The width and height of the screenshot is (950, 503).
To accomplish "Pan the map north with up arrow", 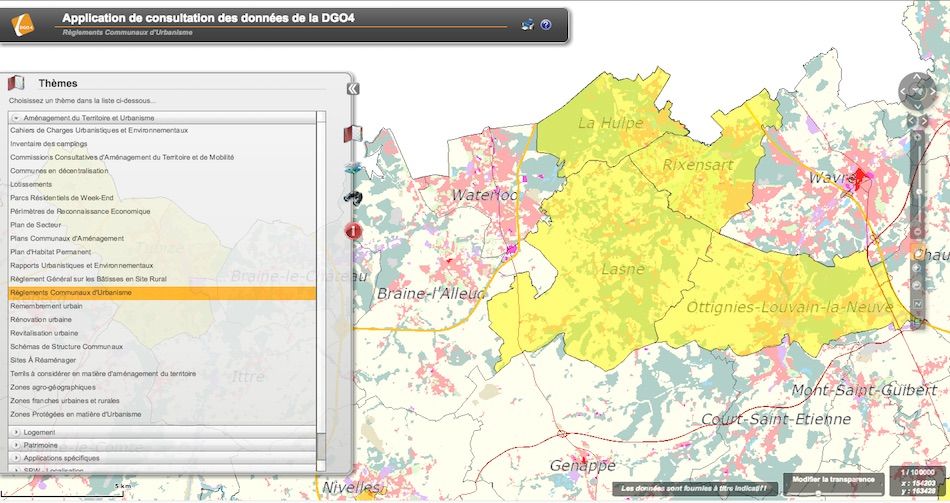I will (x=917, y=76).
